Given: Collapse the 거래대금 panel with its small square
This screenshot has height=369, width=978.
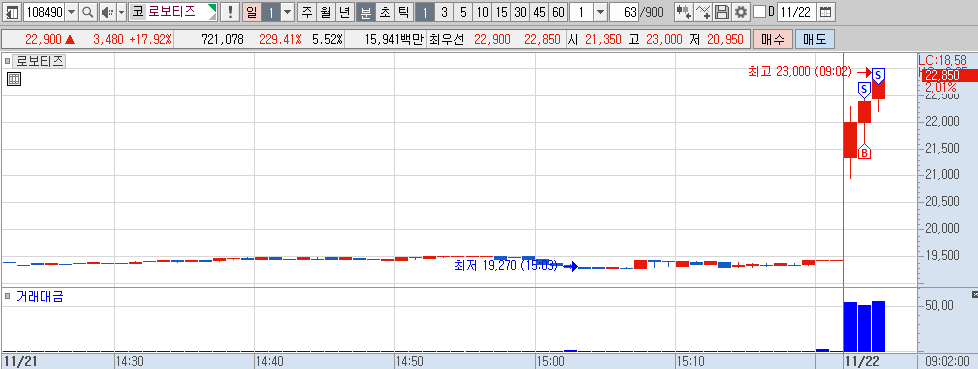Looking at the screenshot, I should 7,296.
